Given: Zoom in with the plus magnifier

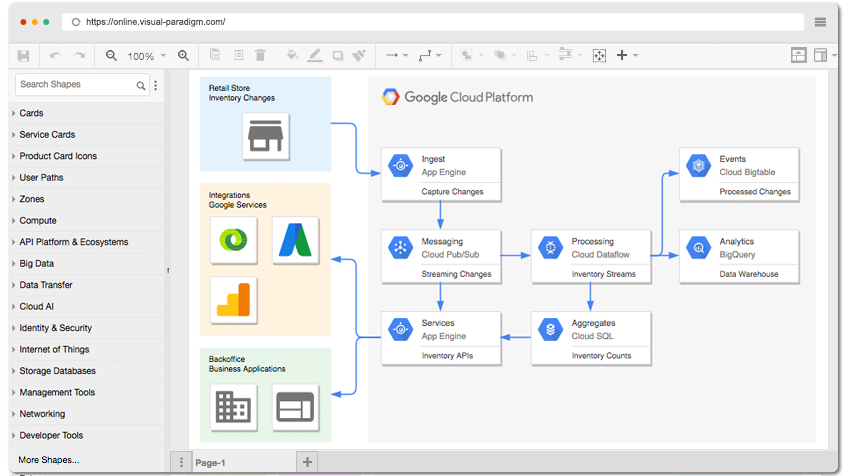Looking at the screenshot, I should [183, 55].
